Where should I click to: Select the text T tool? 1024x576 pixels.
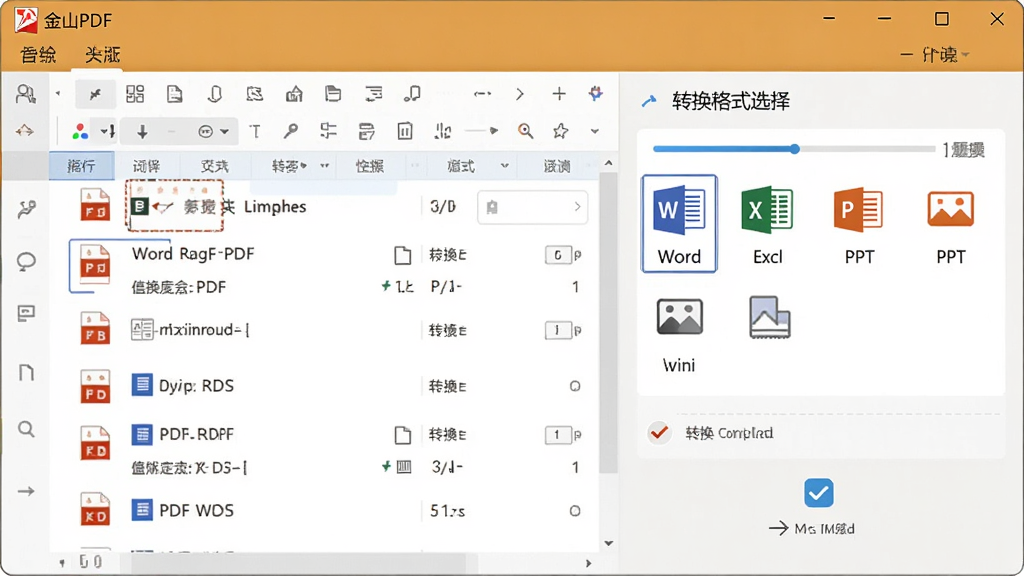click(255, 132)
